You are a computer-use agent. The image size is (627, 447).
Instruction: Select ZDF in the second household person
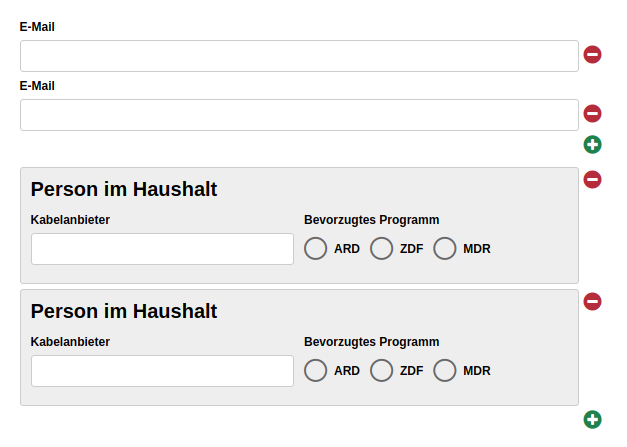(x=381, y=370)
